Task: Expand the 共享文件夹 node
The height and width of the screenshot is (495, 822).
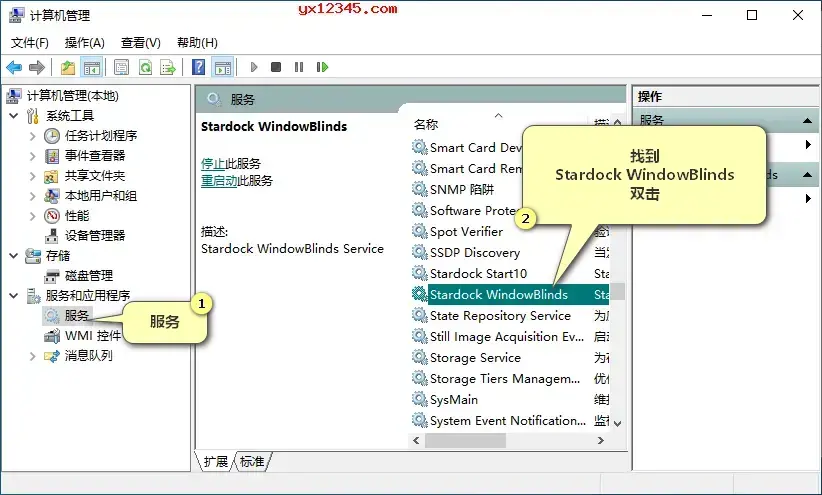Action: point(33,176)
